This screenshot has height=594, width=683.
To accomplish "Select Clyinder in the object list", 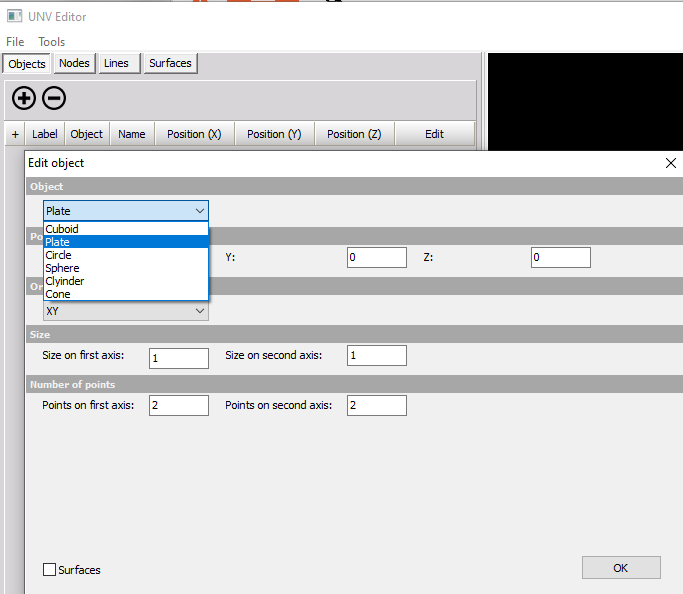I will [x=126, y=281].
